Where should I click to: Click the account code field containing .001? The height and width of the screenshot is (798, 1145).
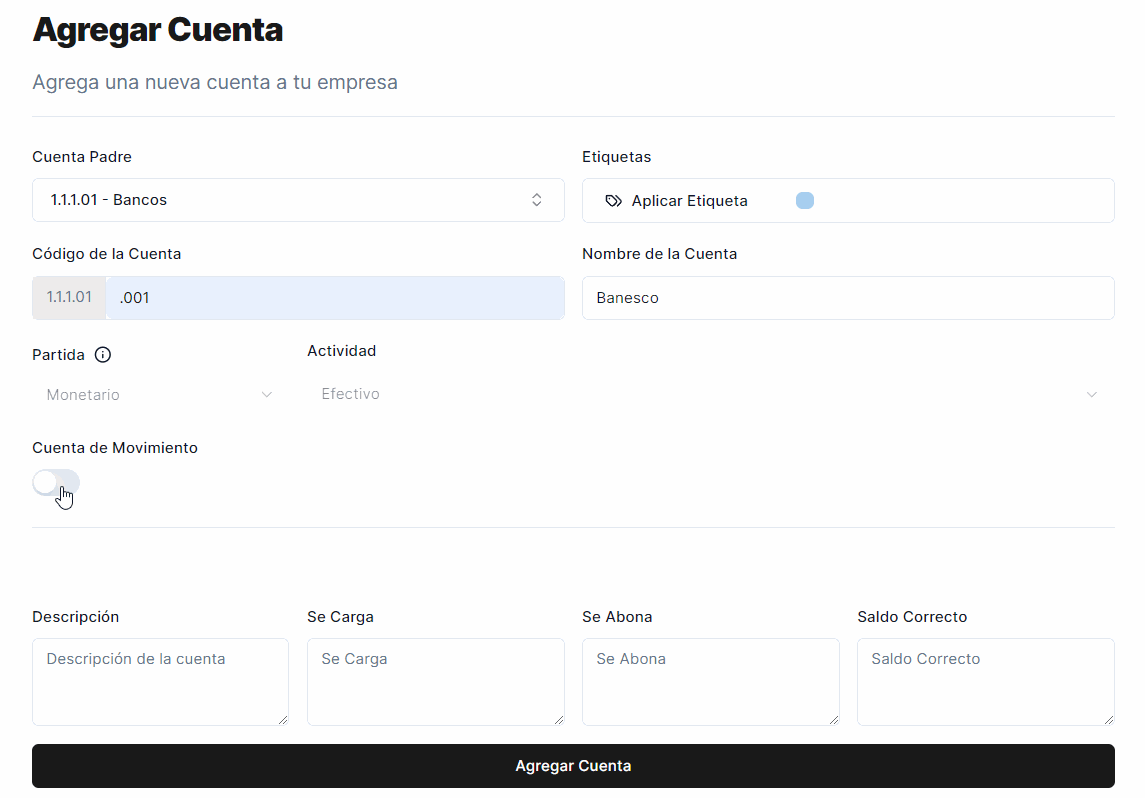coord(335,298)
